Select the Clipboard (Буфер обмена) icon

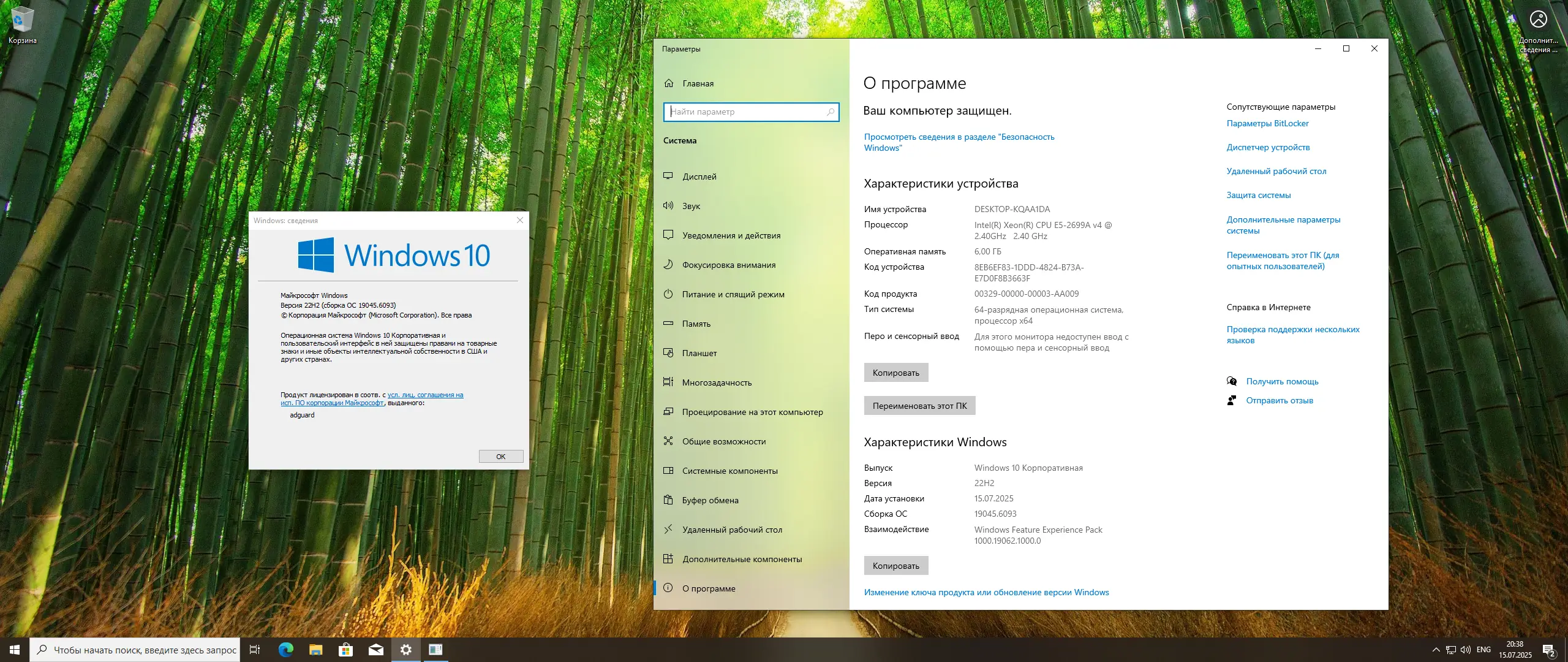click(668, 500)
